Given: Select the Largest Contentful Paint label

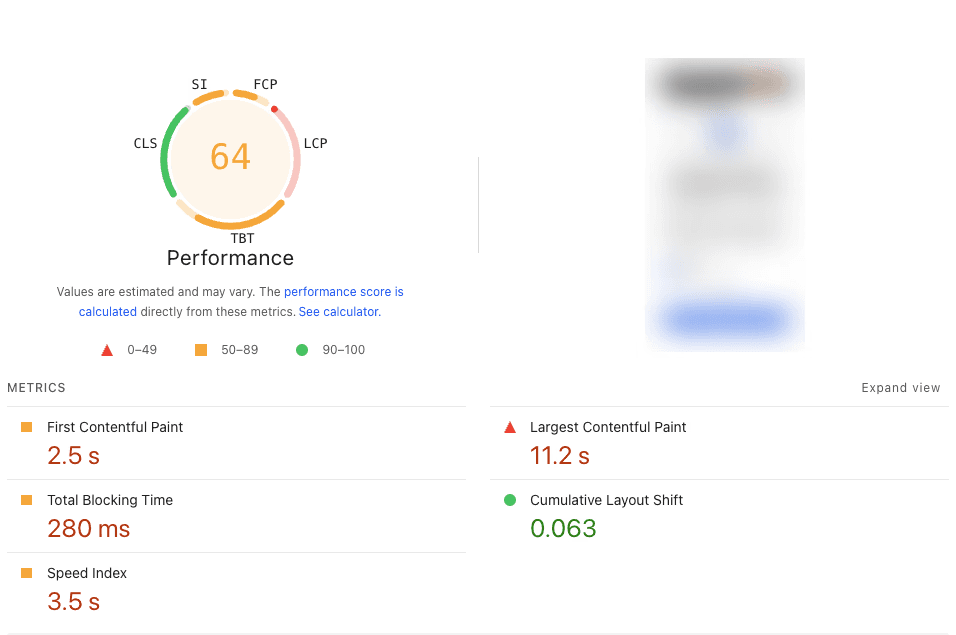Looking at the screenshot, I should pyautogui.click(x=608, y=427).
